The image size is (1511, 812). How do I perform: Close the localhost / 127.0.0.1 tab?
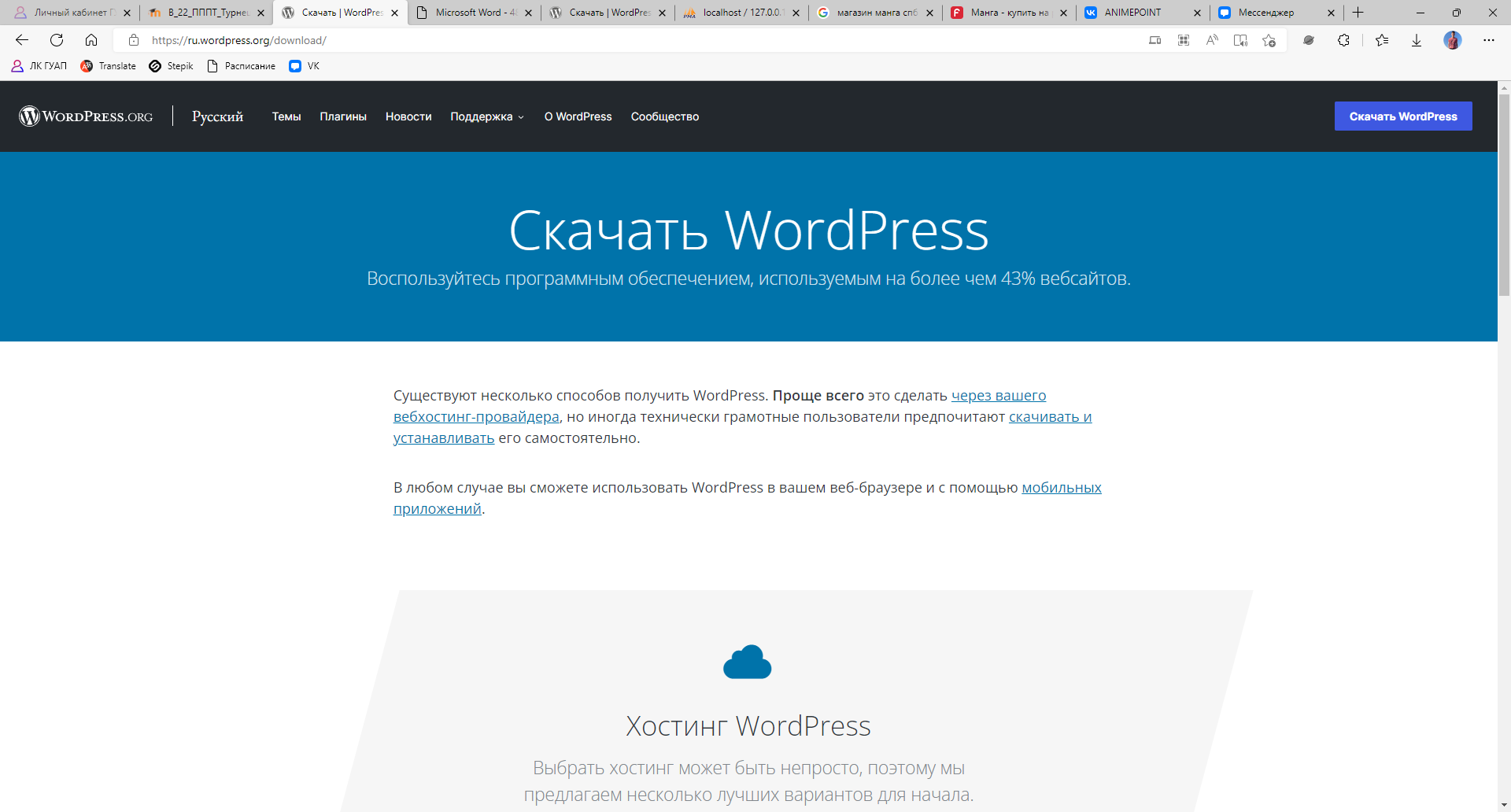796,13
